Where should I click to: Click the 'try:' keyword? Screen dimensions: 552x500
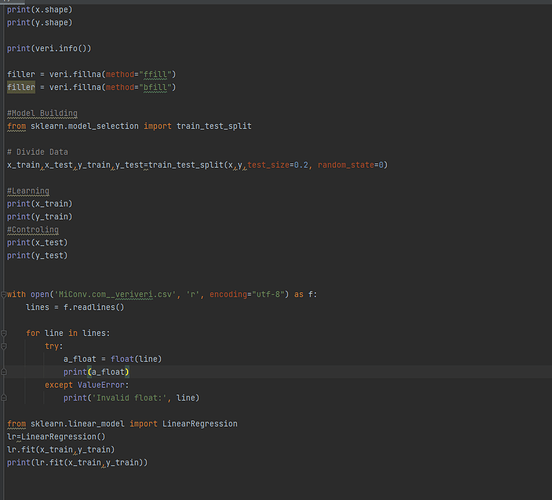[54, 346]
